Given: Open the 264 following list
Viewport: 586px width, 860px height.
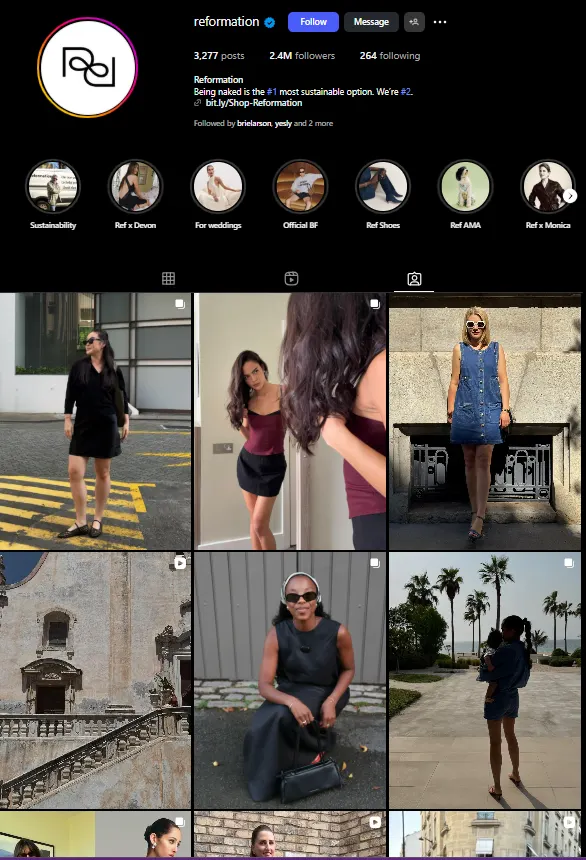Looking at the screenshot, I should pyautogui.click(x=390, y=55).
